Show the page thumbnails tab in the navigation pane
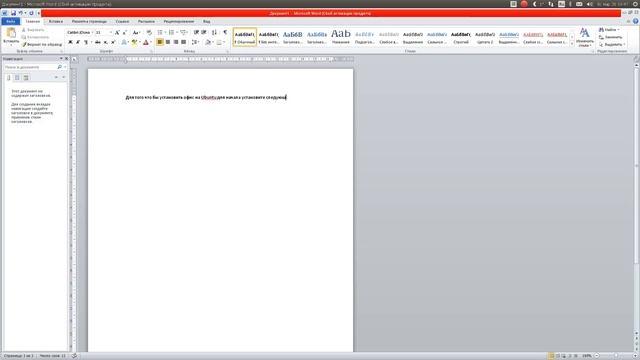The image size is (640, 360). pos(17,78)
